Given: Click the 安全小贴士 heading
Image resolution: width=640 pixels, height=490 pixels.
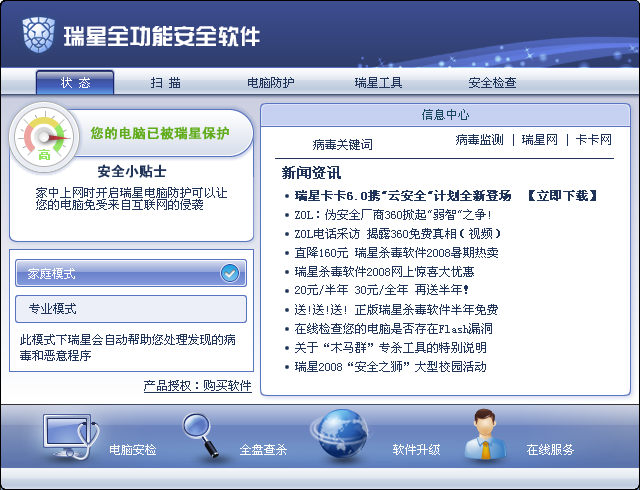Looking at the screenshot, I should tap(132, 171).
